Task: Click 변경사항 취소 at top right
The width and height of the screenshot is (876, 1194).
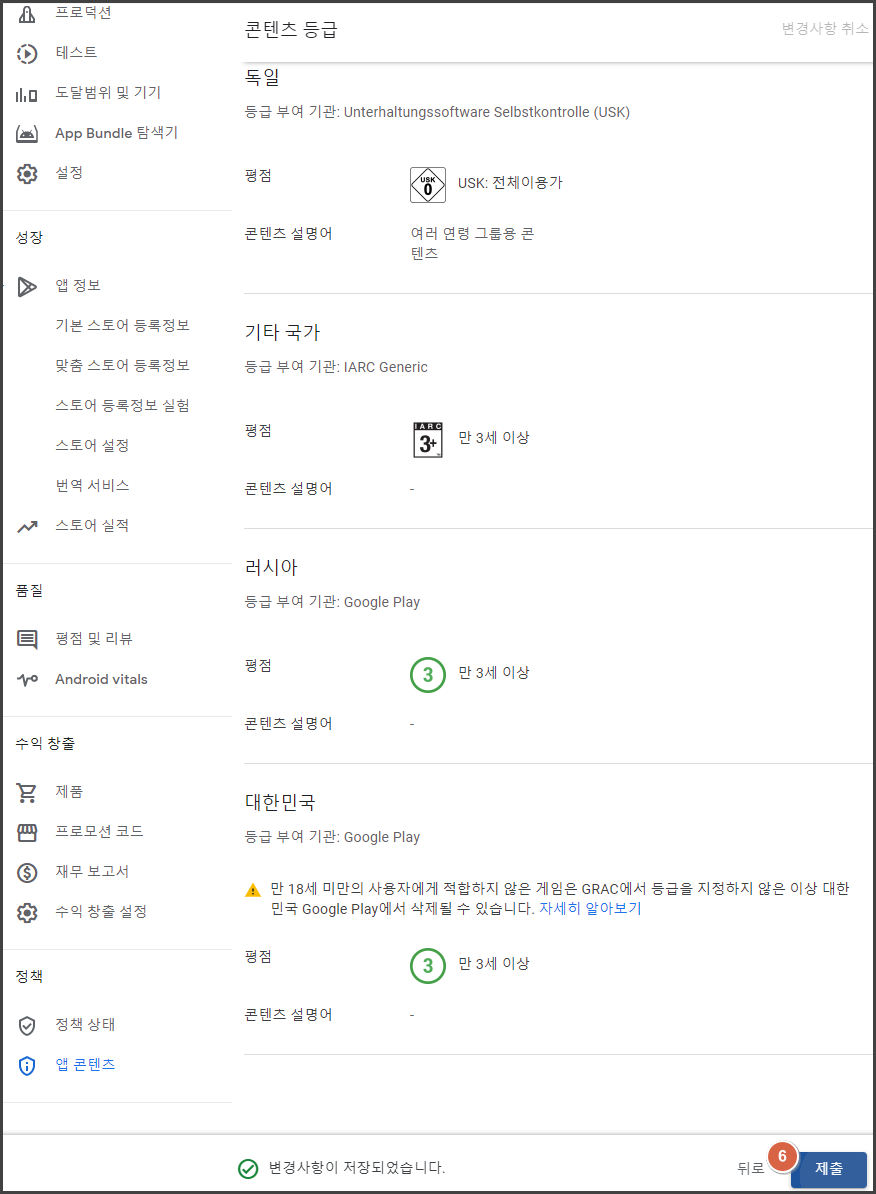Action: coord(825,29)
